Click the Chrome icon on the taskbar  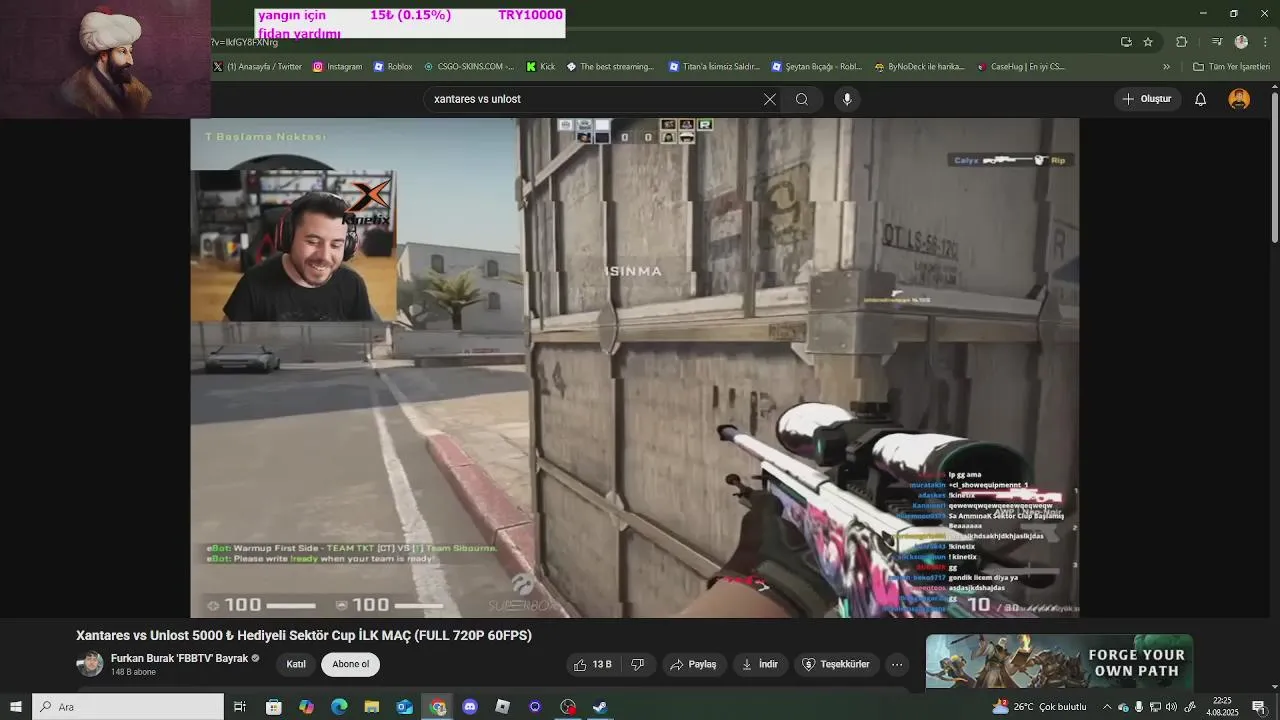click(x=438, y=707)
